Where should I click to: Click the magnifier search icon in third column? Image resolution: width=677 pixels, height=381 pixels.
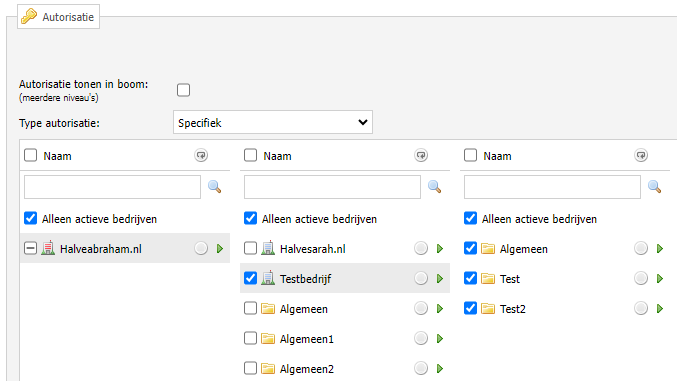(x=655, y=187)
